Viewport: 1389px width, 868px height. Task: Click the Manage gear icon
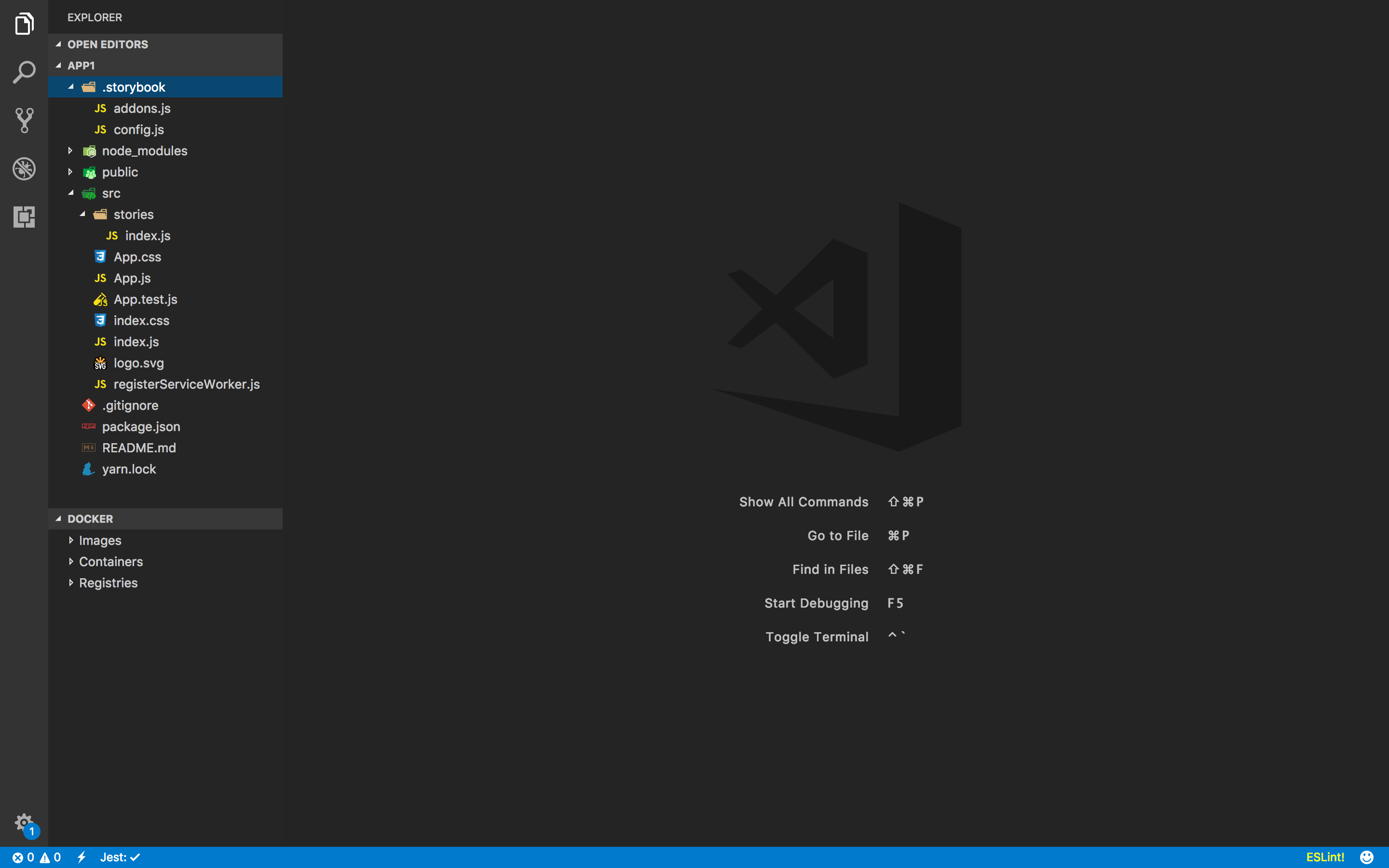pos(24,823)
